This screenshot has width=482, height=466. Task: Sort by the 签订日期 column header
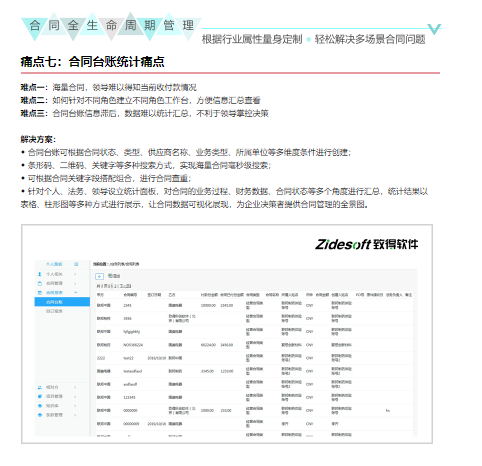[154, 295]
